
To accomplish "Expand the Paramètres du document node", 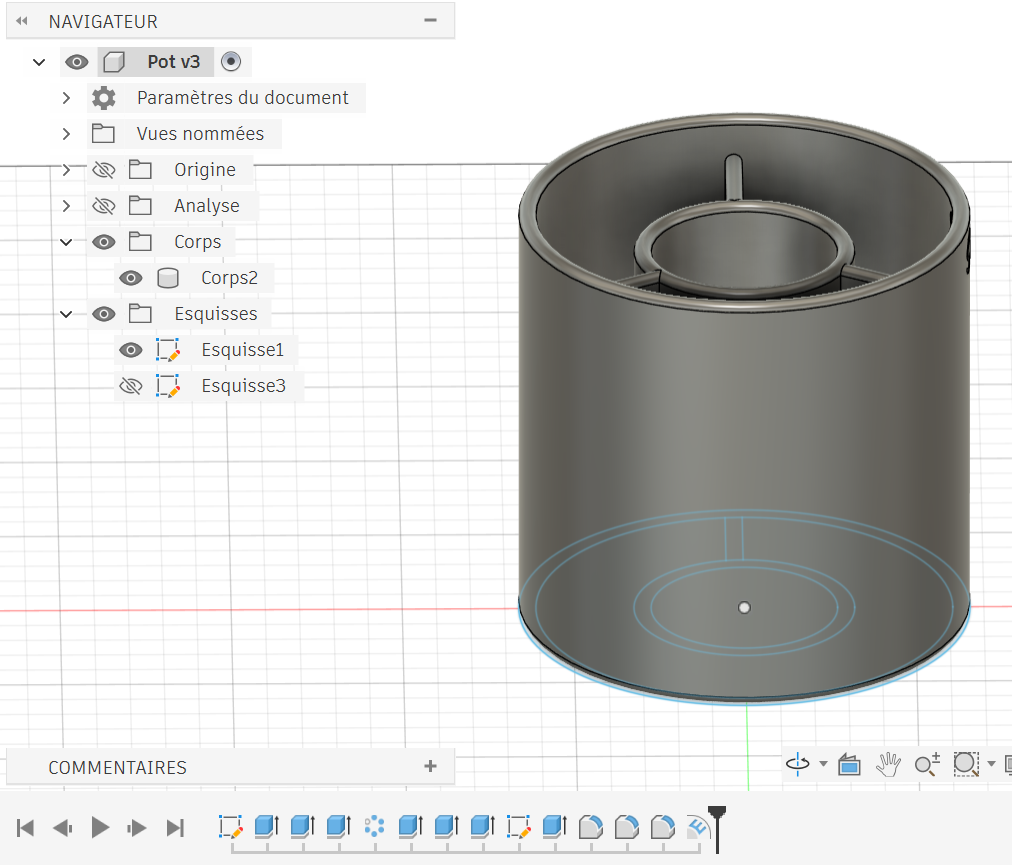I will [66, 98].
